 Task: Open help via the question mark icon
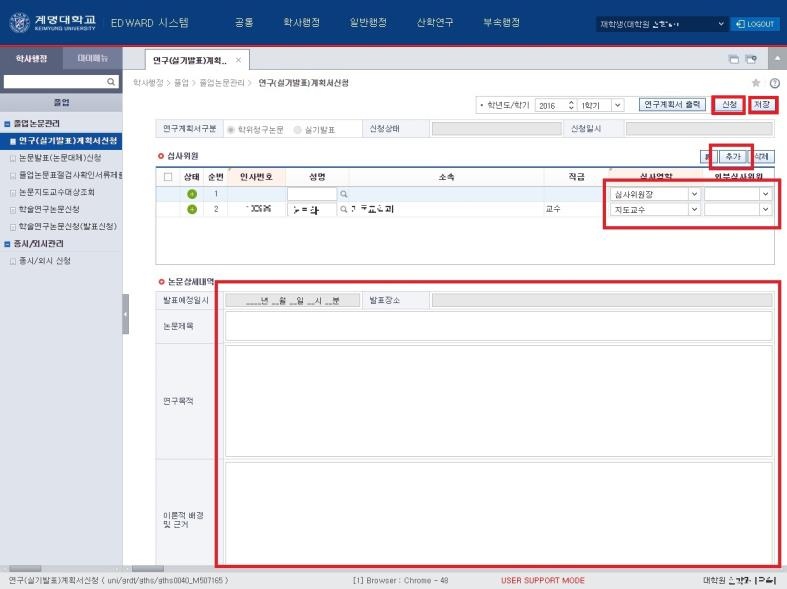click(x=774, y=82)
